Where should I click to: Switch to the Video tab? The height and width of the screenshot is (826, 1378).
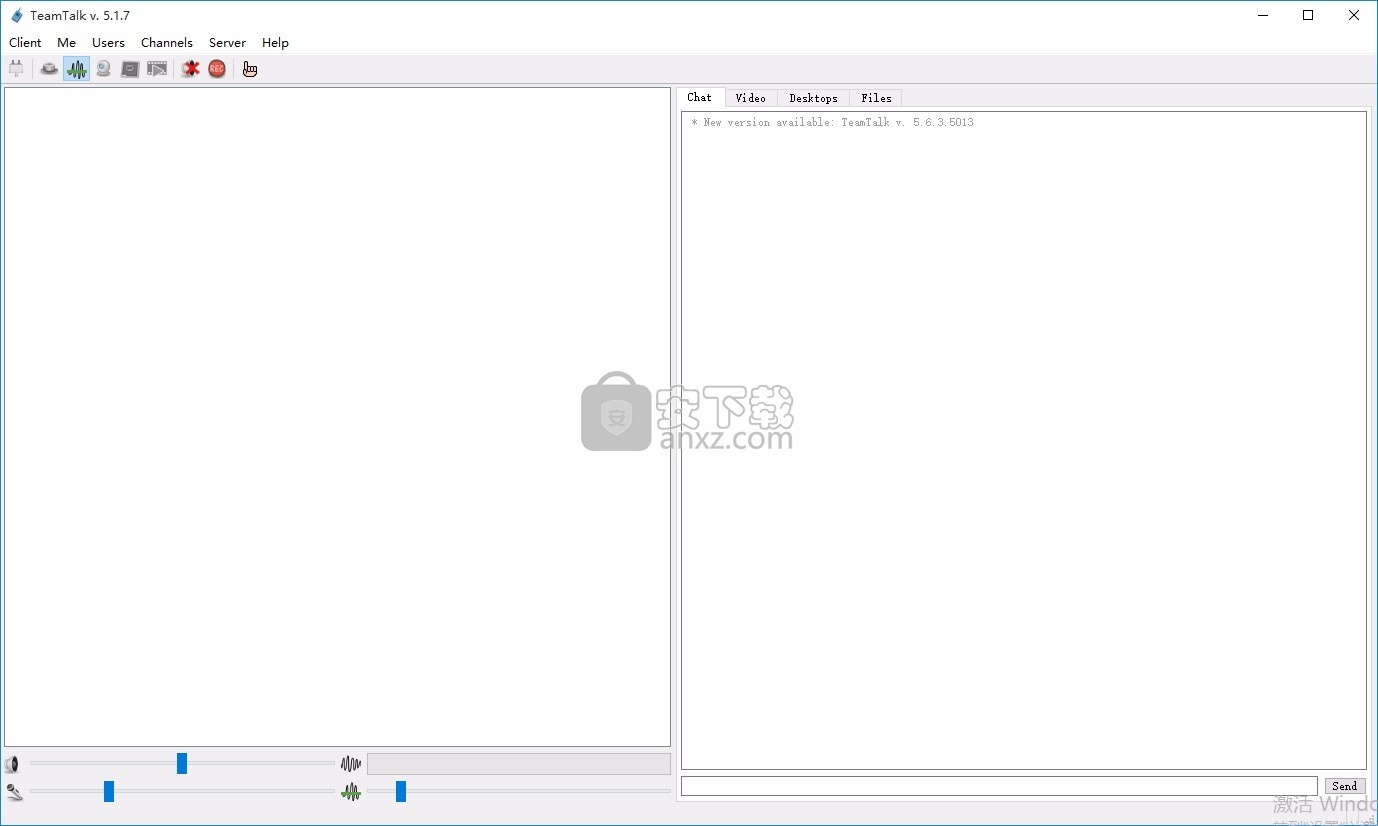(751, 98)
